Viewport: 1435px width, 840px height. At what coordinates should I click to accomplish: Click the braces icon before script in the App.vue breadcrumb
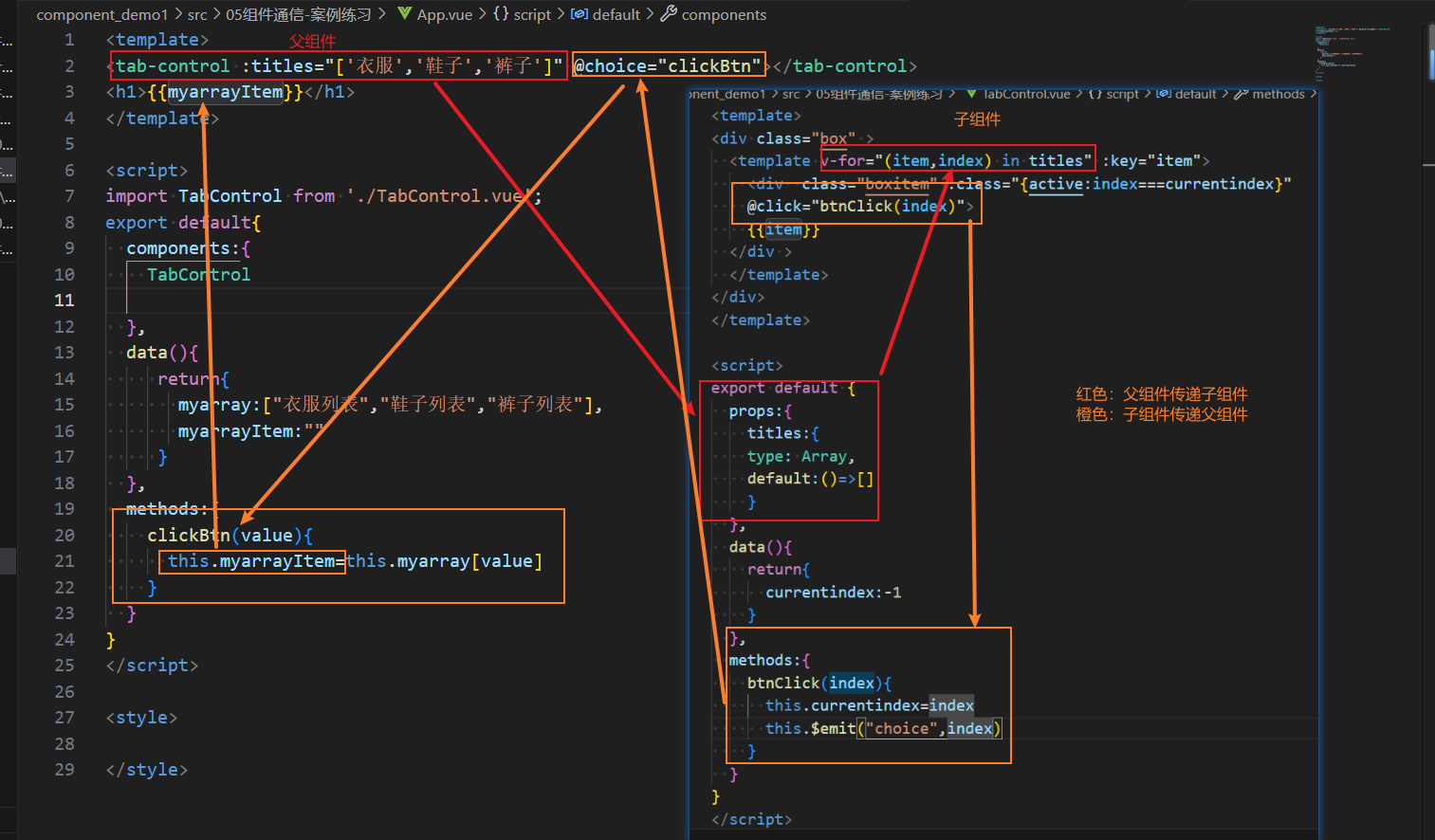click(x=501, y=14)
